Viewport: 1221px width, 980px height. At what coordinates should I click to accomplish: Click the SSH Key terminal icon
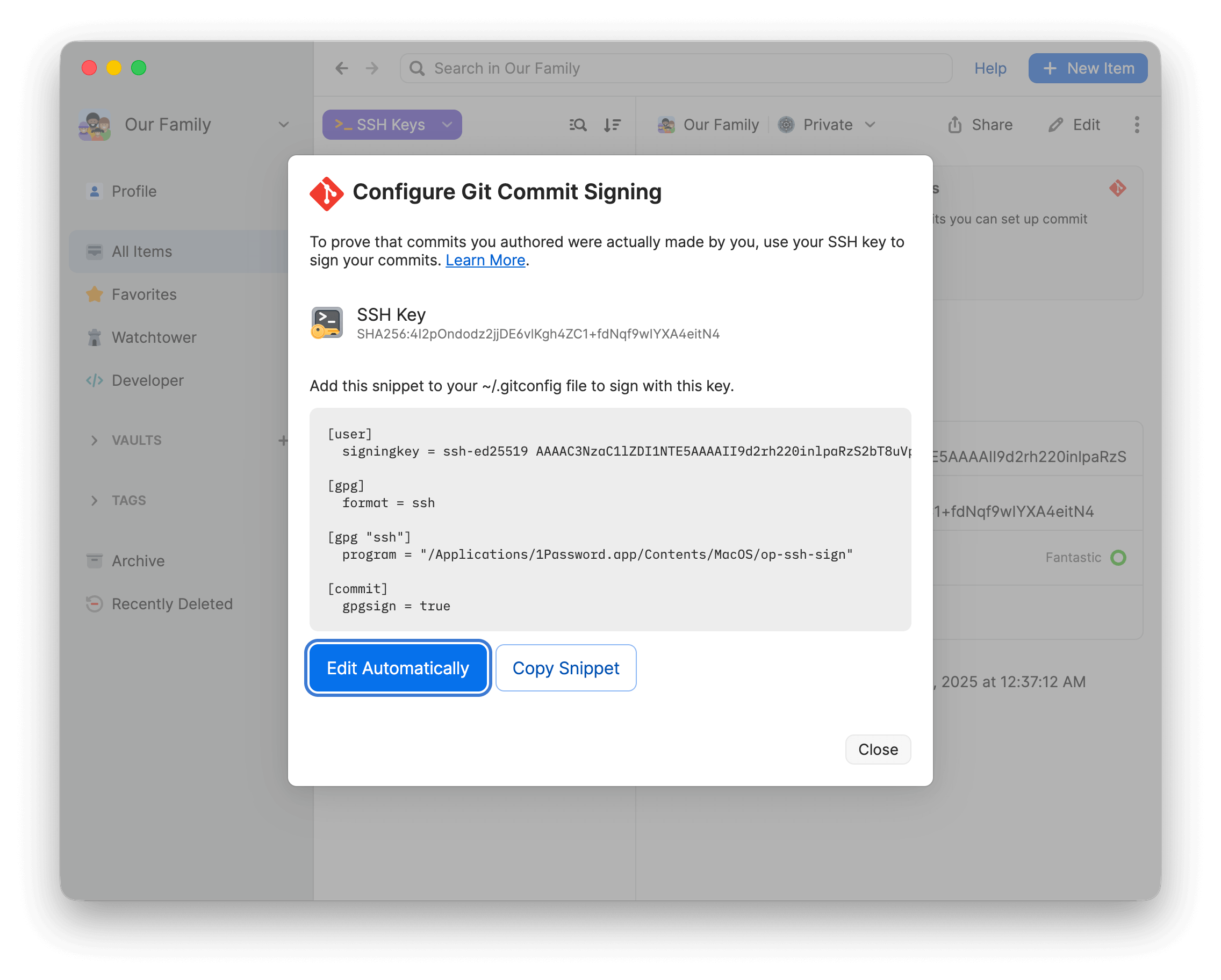click(327, 323)
